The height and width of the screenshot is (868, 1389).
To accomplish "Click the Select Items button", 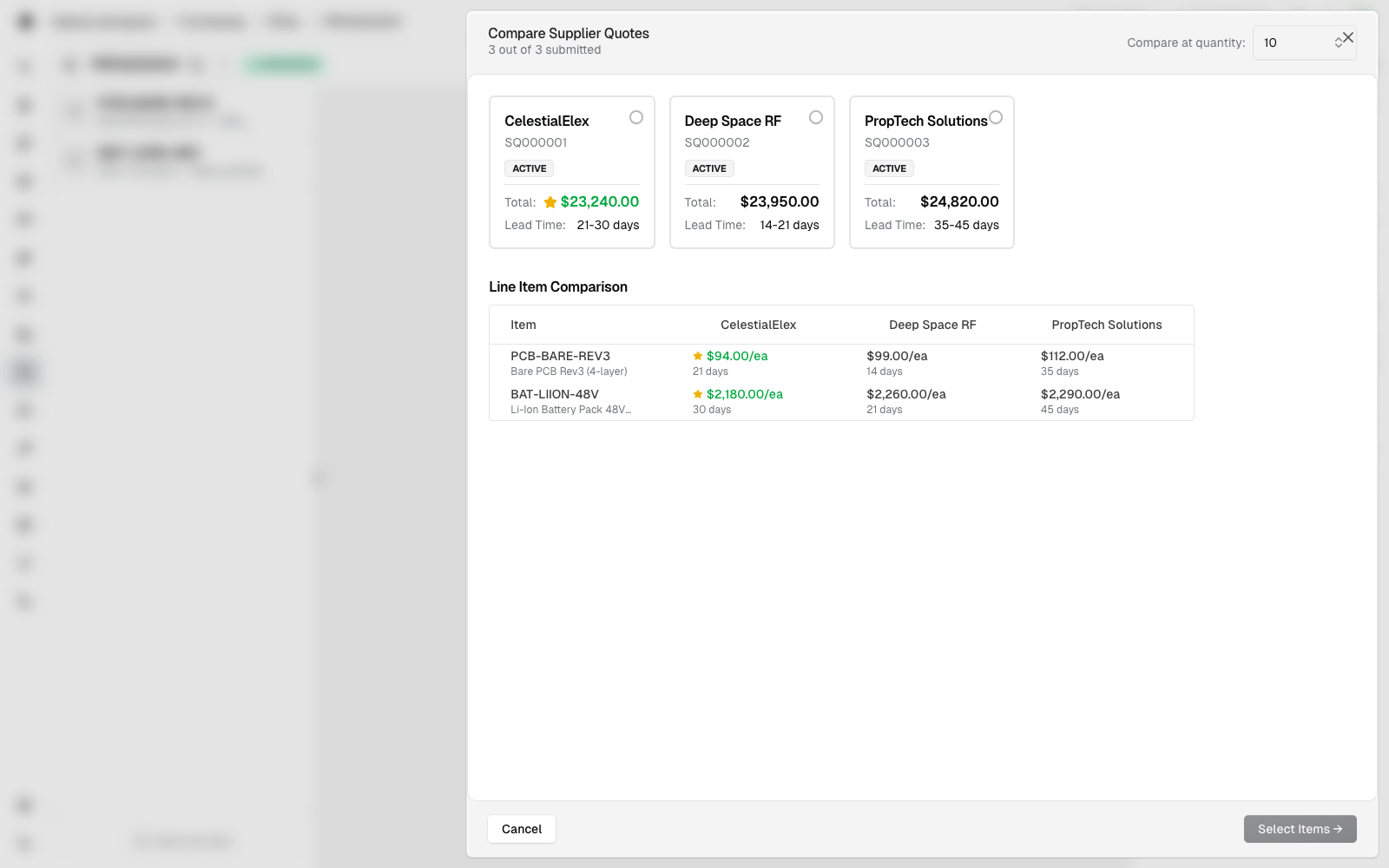I will pyautogui.click(x=1300, y=829).
